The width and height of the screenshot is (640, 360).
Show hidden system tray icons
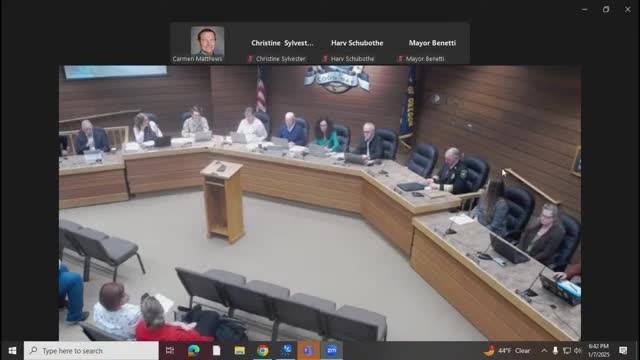[x=544, y=351]
